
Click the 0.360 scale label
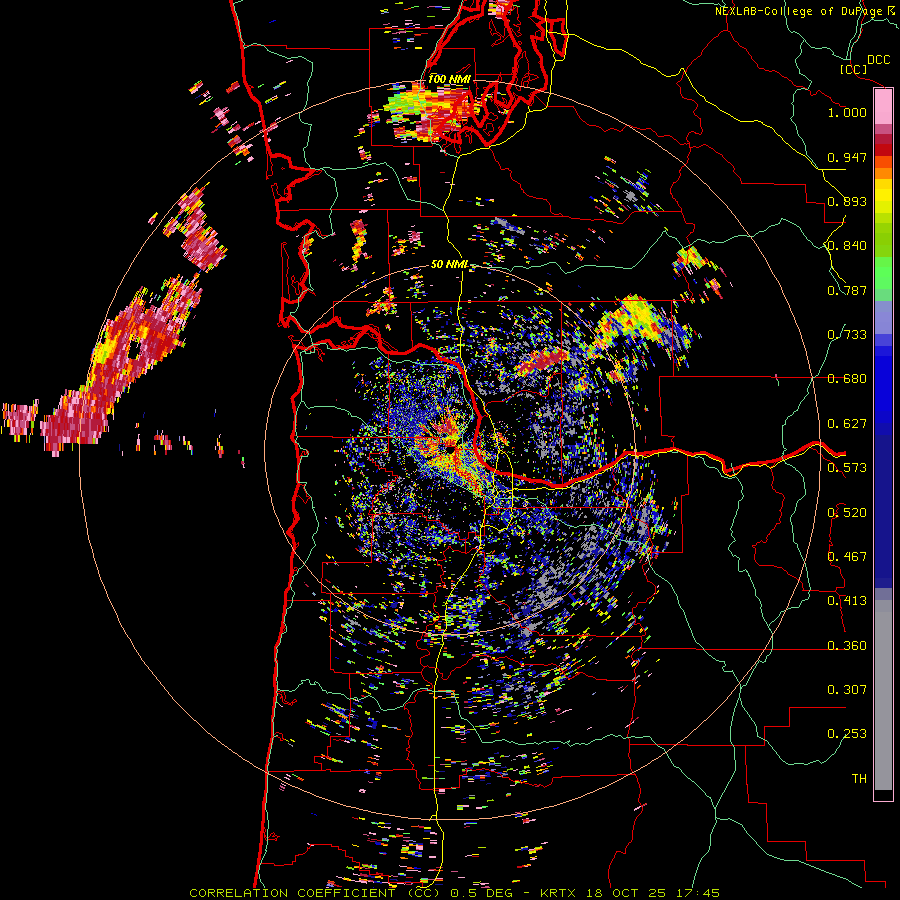[x=847, y=646]
